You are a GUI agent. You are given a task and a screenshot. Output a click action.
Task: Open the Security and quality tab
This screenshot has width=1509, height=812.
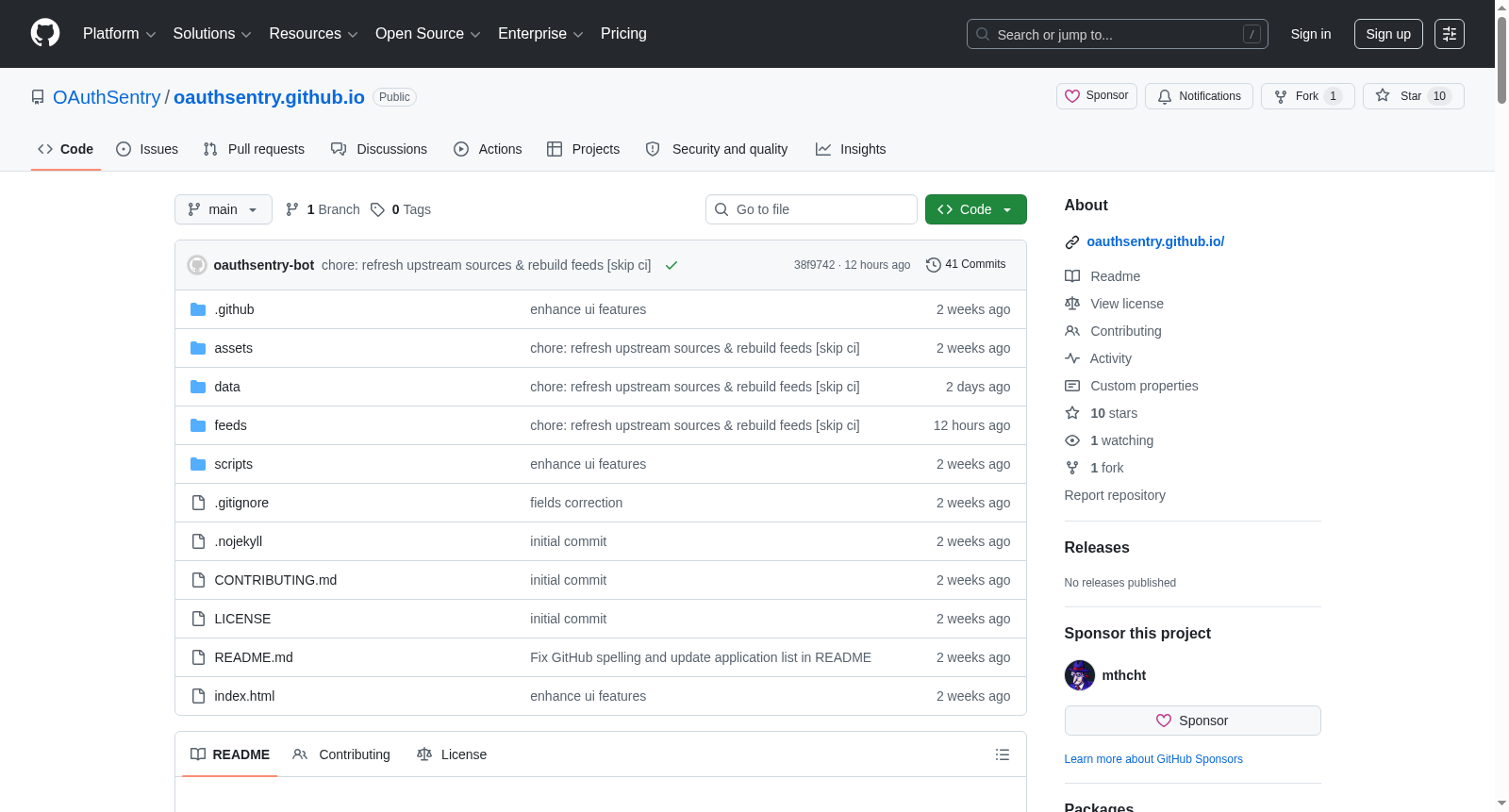coord(717,149)
